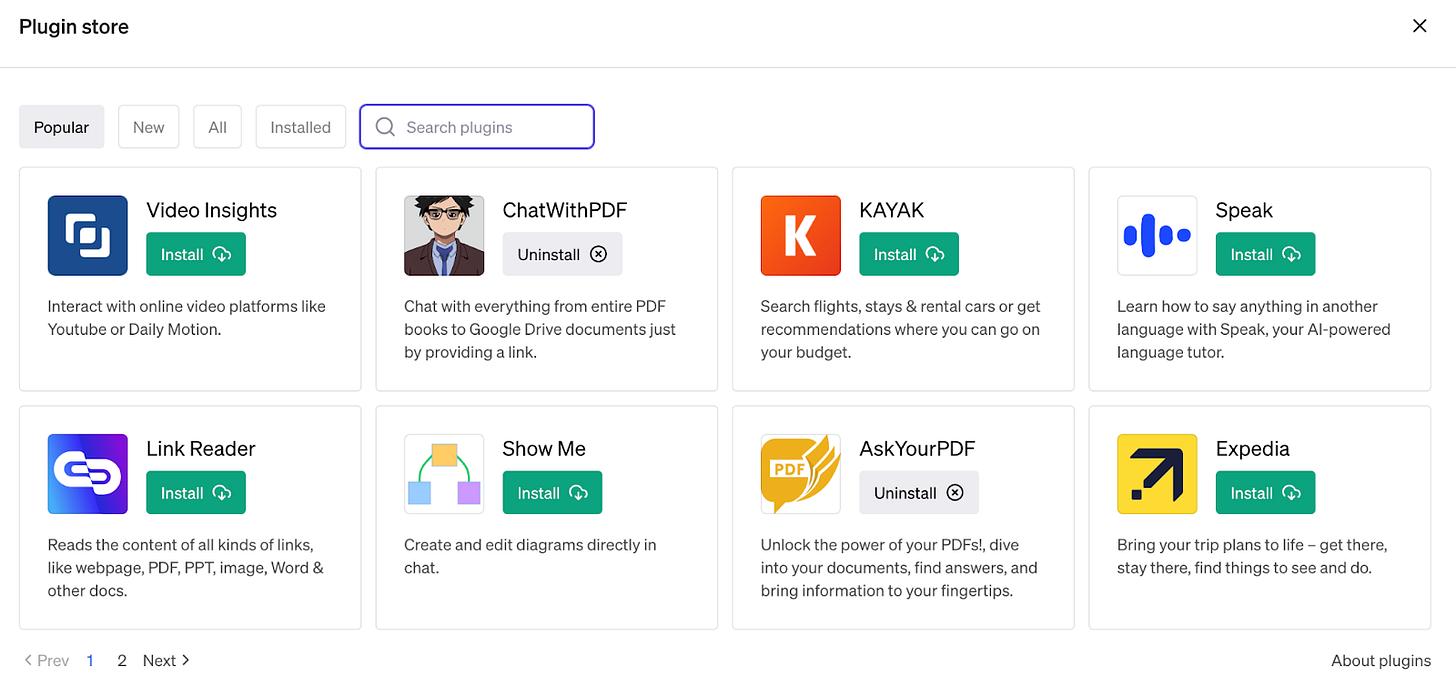Focus the Search plugins field
The height and width of the screenshot is (696, 1456).
coord(477,127)
